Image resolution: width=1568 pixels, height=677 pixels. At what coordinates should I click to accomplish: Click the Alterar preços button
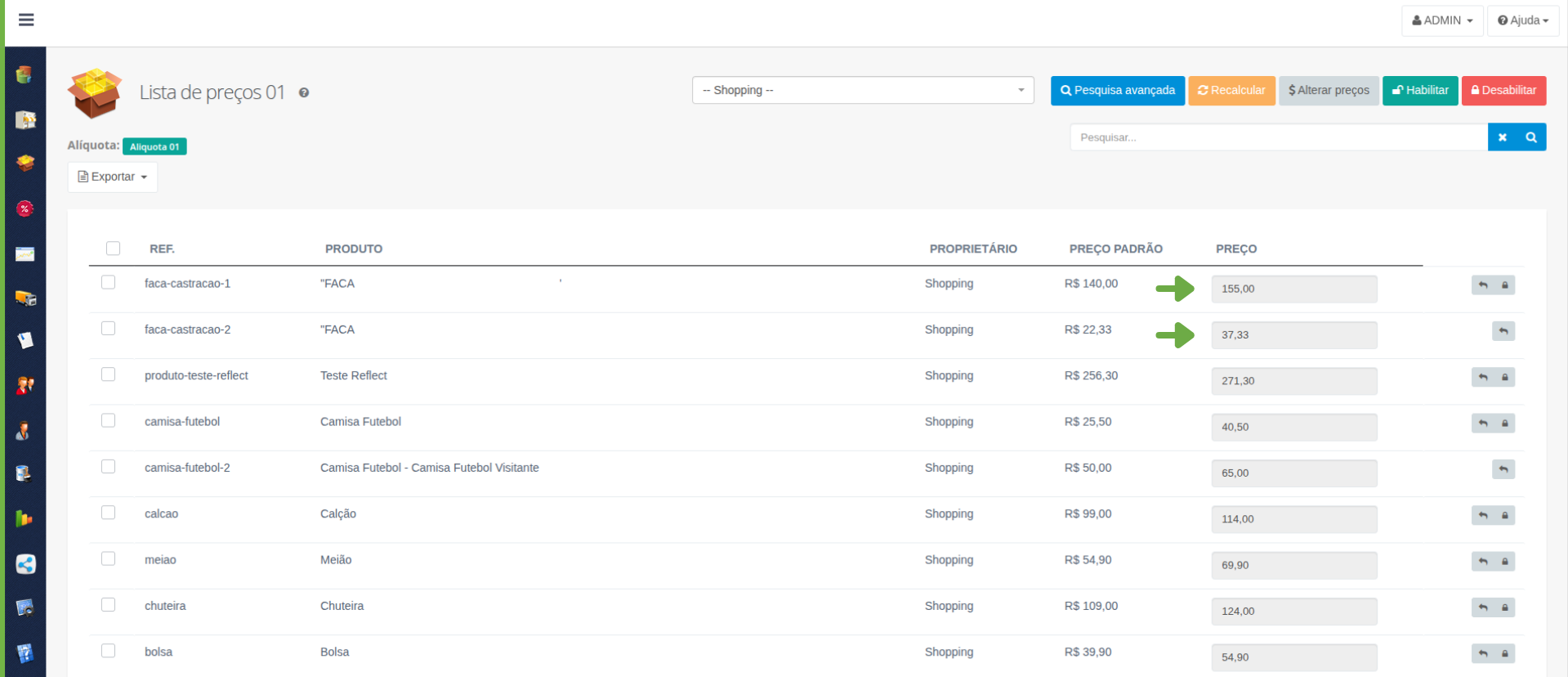[x=1329, y=90]
